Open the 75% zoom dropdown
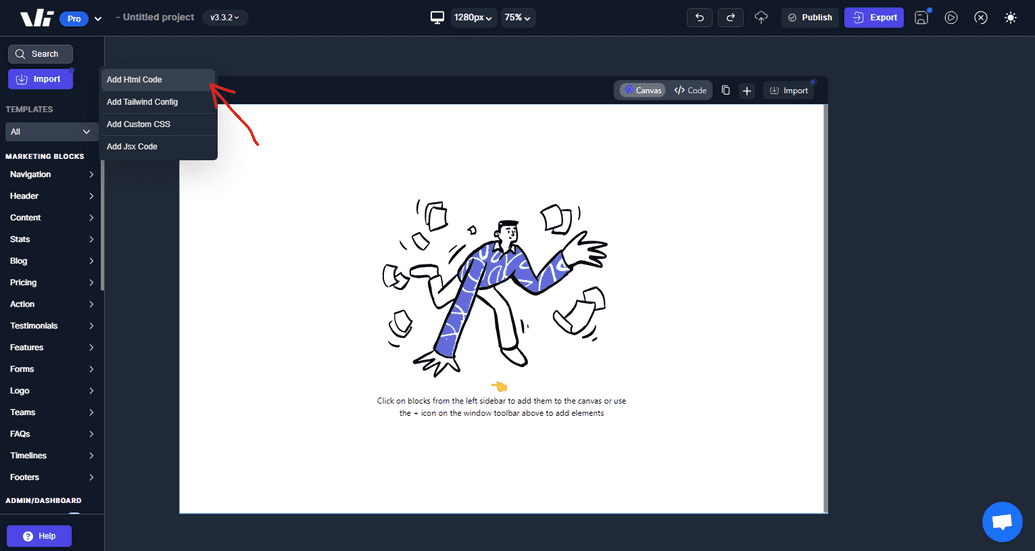The height and width of the screenshot is (551, 1035). tap(518, 18)
